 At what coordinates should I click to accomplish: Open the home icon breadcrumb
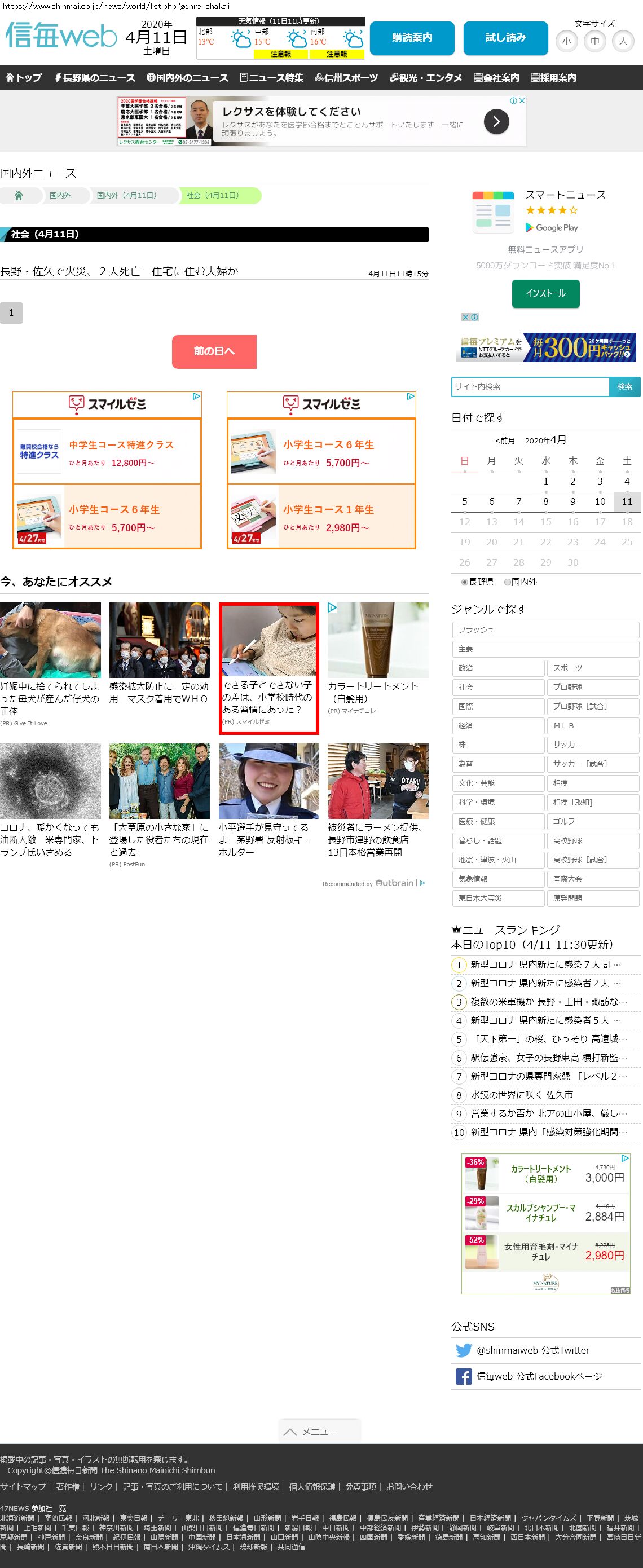(x=19, y=195)
